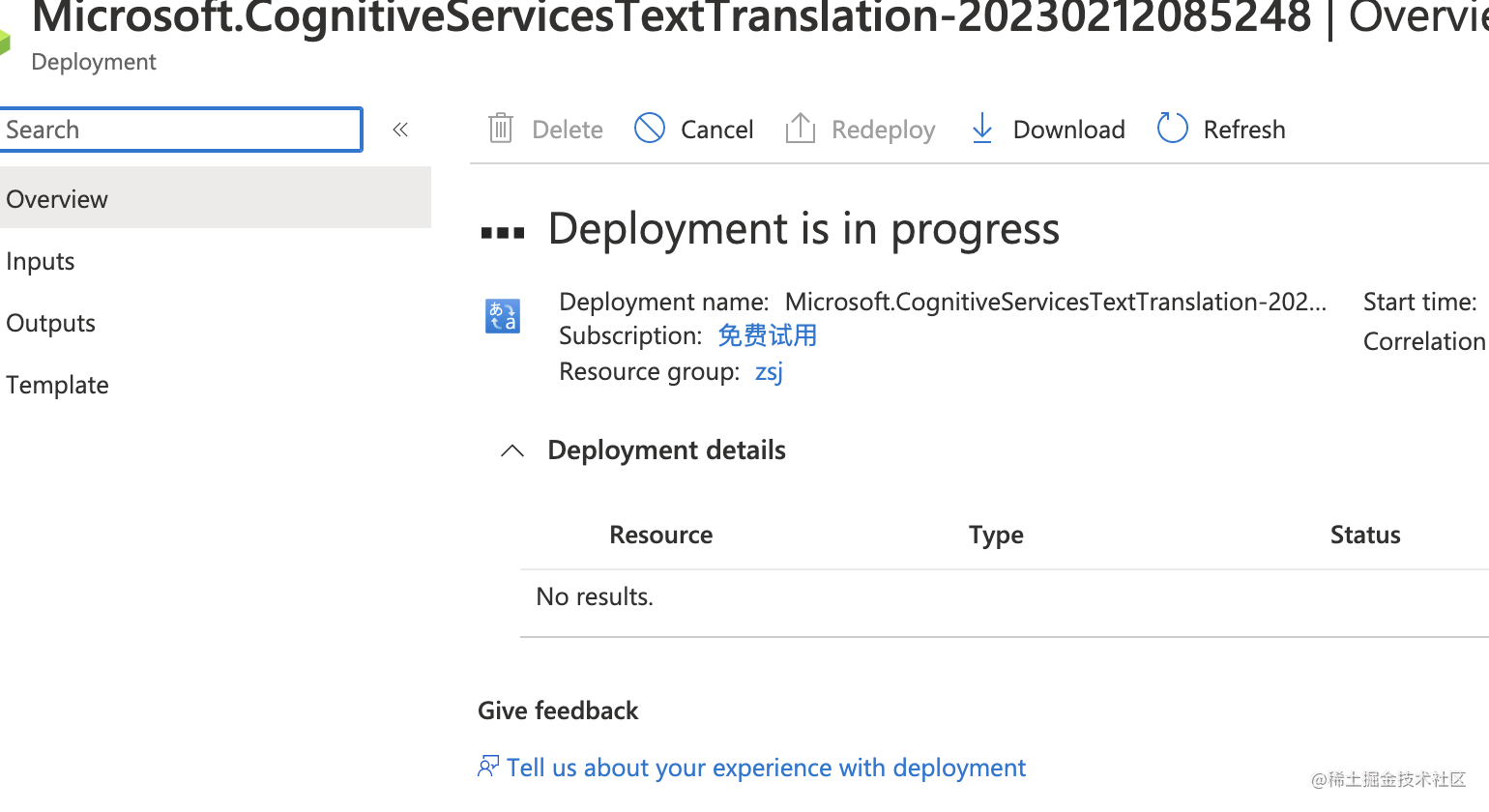
Task: Click the deployment progress indicator icon
Action: 502,229
